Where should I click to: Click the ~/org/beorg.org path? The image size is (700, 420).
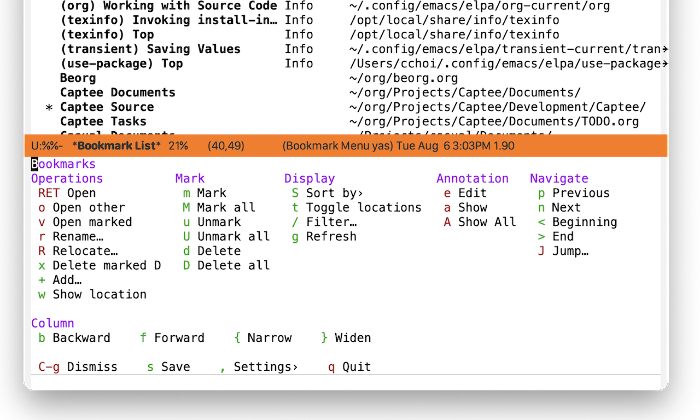coord(404,78)
